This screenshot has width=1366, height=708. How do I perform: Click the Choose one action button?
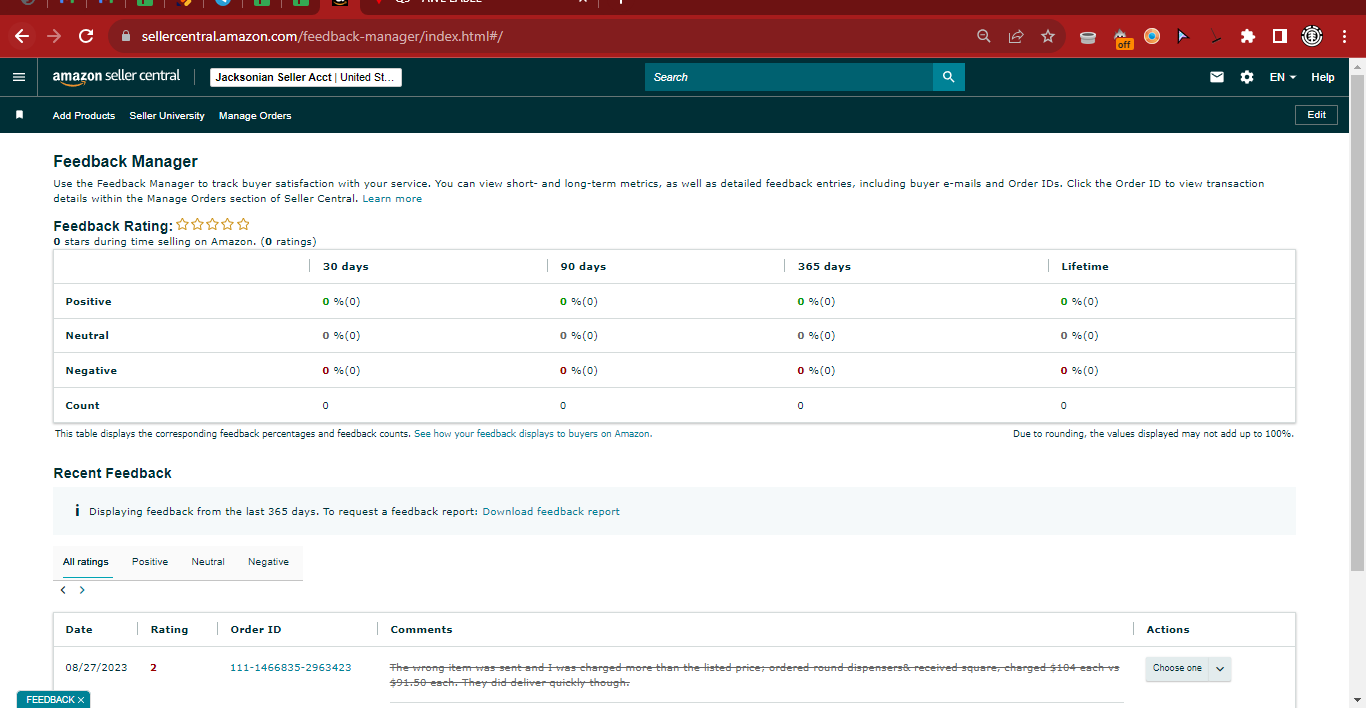coord(1177,669)
